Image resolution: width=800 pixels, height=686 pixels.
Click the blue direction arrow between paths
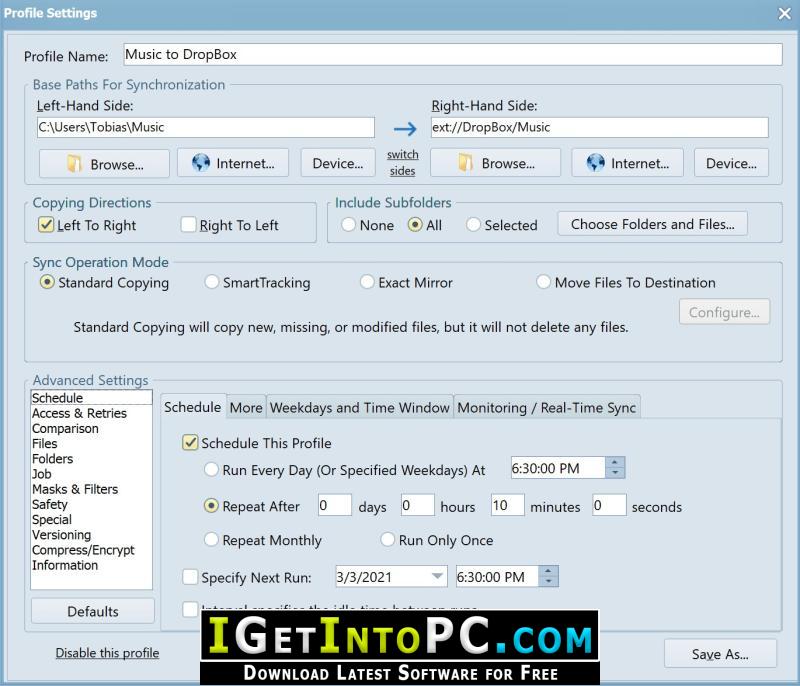[405, 129]
